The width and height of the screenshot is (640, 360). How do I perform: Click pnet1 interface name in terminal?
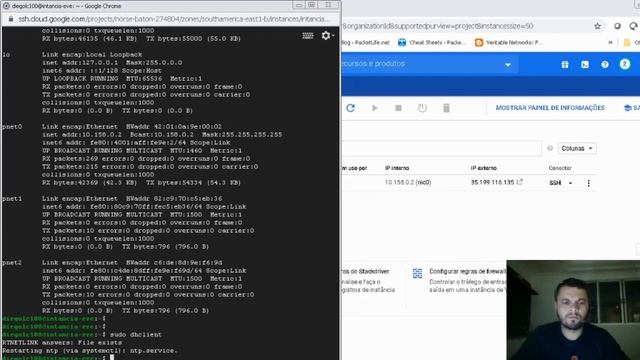12,199
